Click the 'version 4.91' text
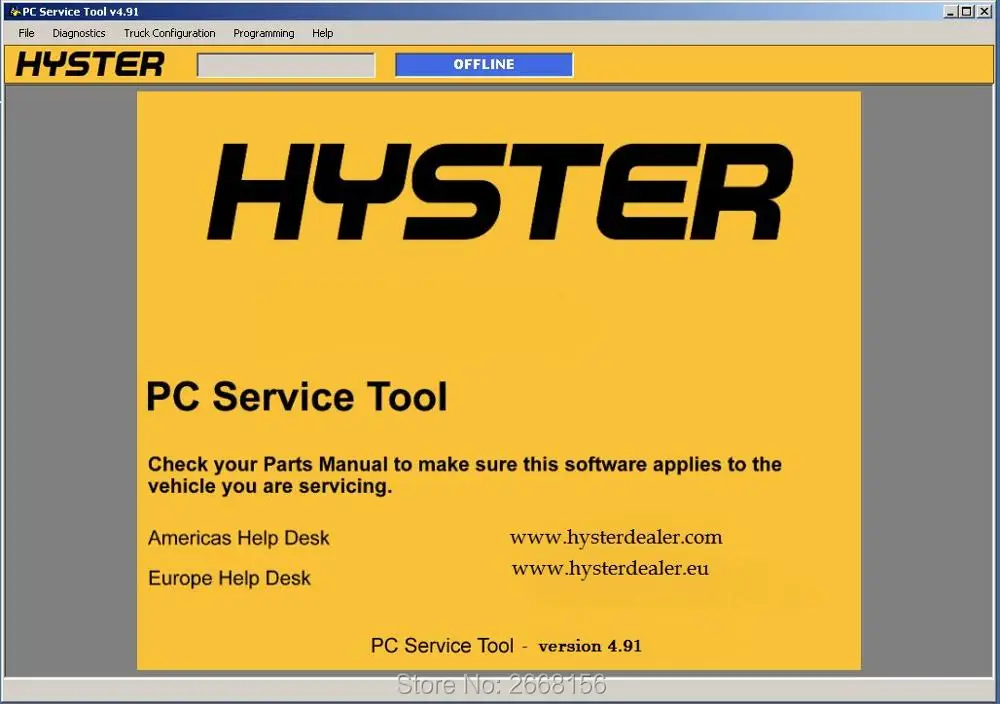1000x704 pixels. (590, 646)
